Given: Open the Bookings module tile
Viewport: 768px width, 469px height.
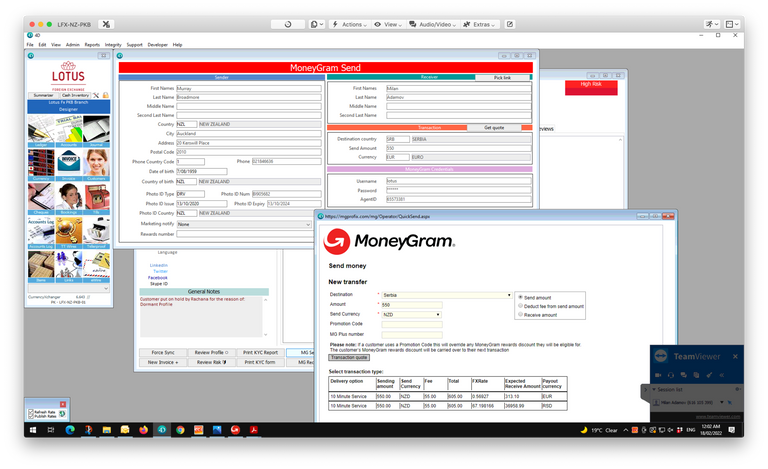Looking at the screenshot, I should (69, 199).
